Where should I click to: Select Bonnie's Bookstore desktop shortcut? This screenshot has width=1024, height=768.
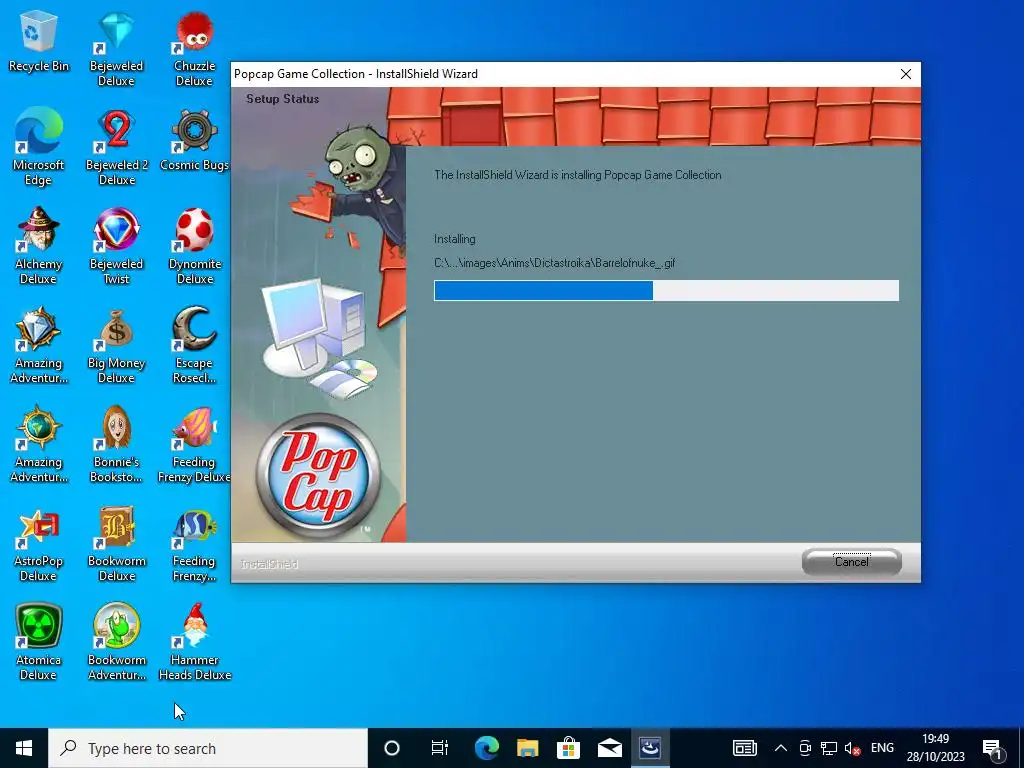pos(116,445)
